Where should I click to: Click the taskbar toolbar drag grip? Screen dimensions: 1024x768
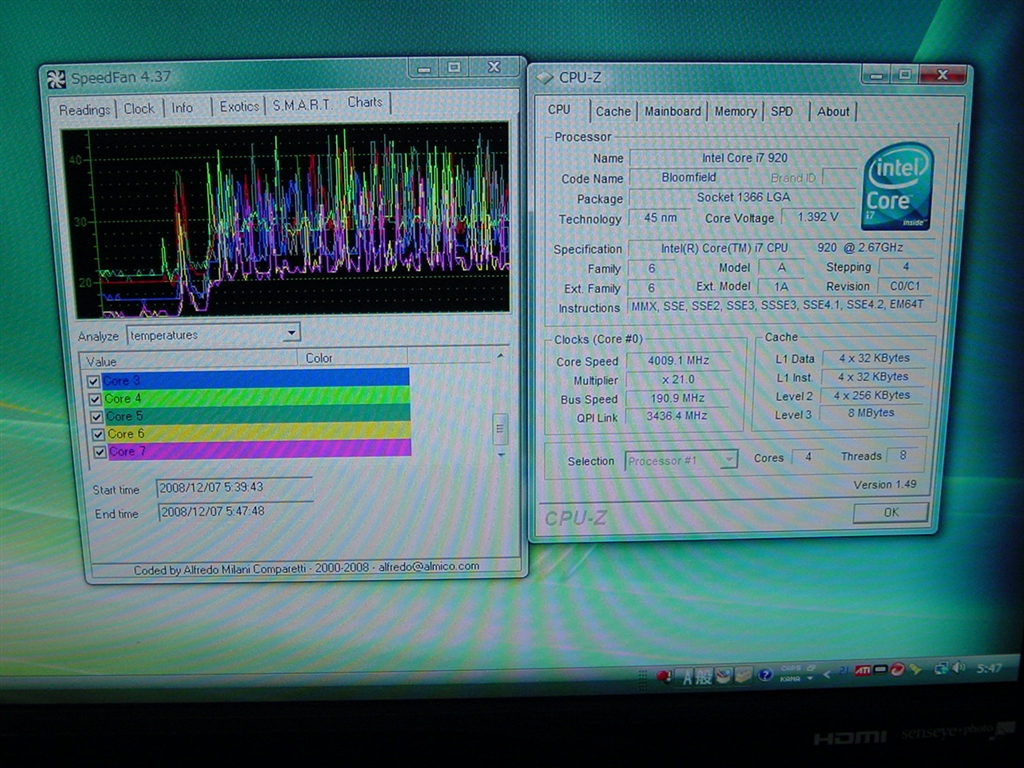coord(643,679)
